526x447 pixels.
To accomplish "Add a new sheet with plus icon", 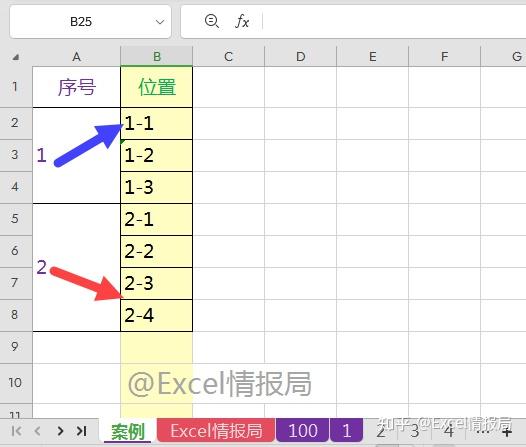I will pyautogui.click(x=507, y=432).
